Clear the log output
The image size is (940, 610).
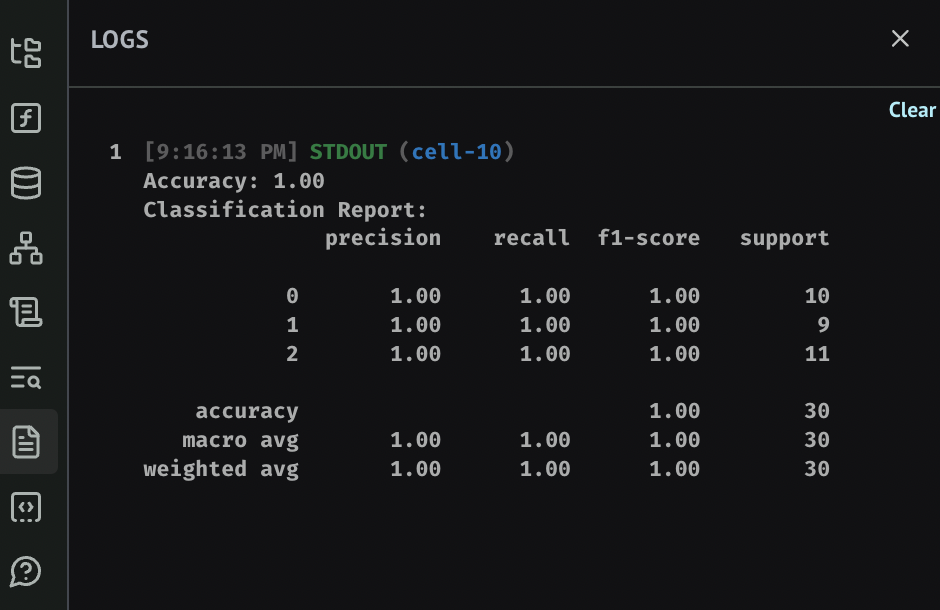pos(912,110)
